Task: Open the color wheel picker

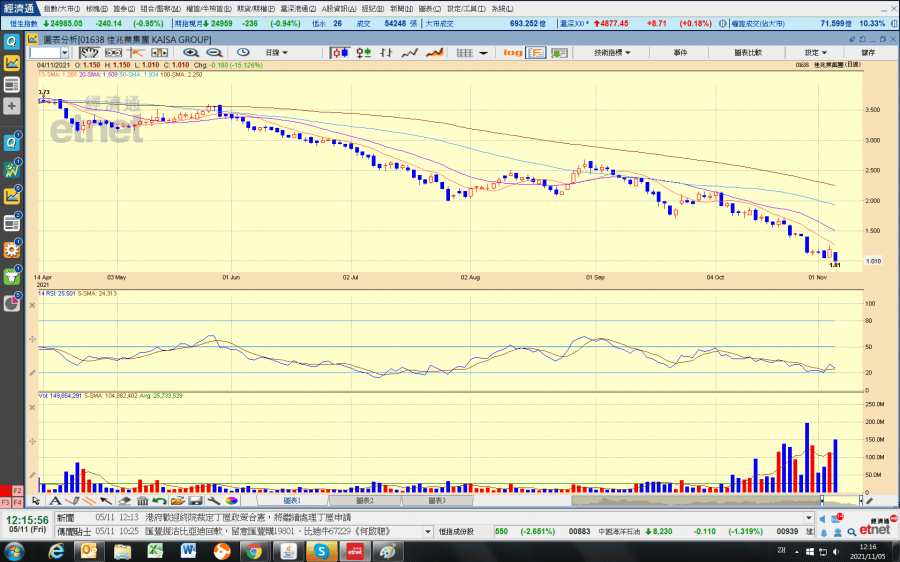Action: 231,500
